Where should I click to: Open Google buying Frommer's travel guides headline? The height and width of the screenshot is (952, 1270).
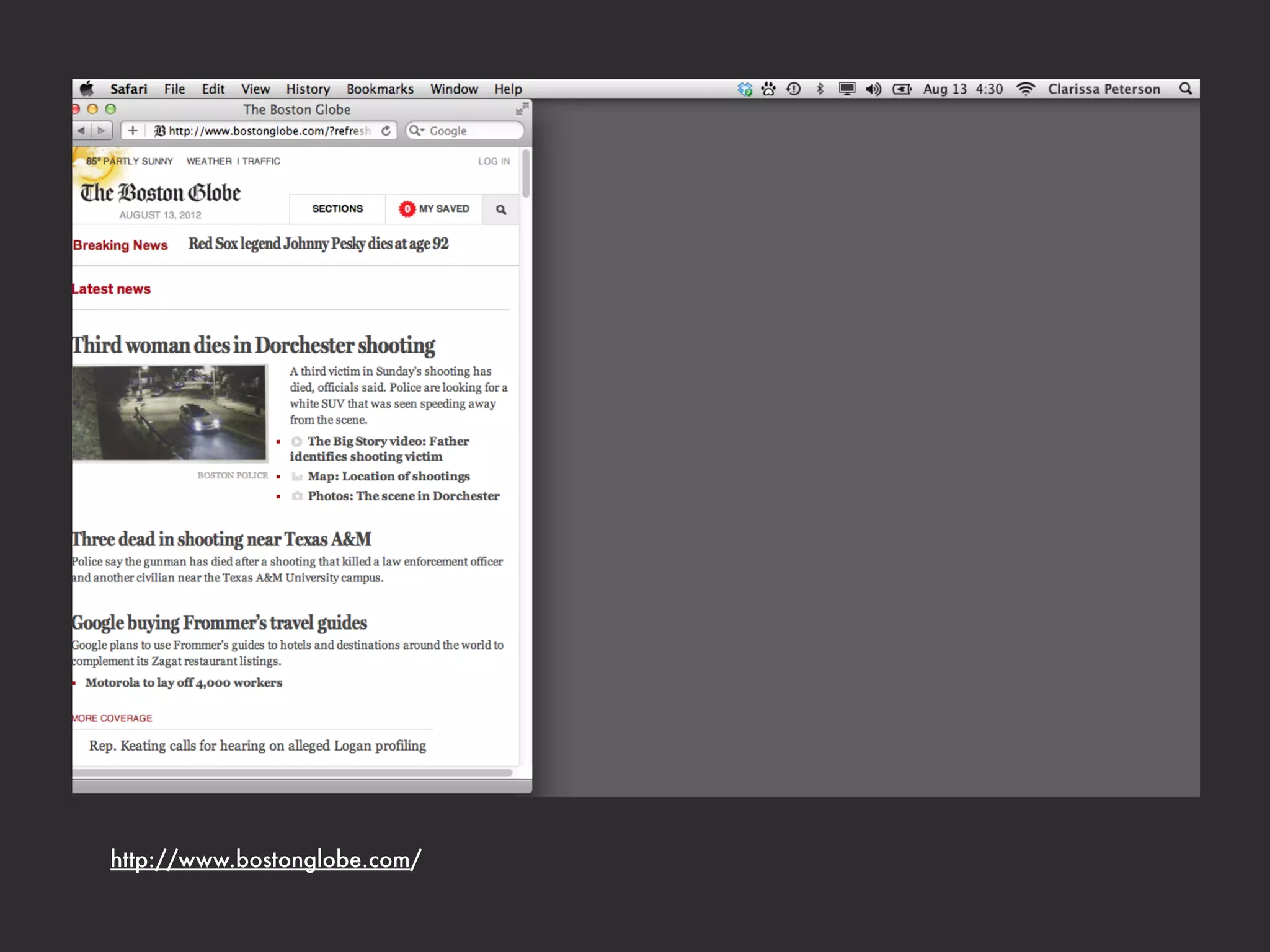pyautogui.click(x=220, y=622)
